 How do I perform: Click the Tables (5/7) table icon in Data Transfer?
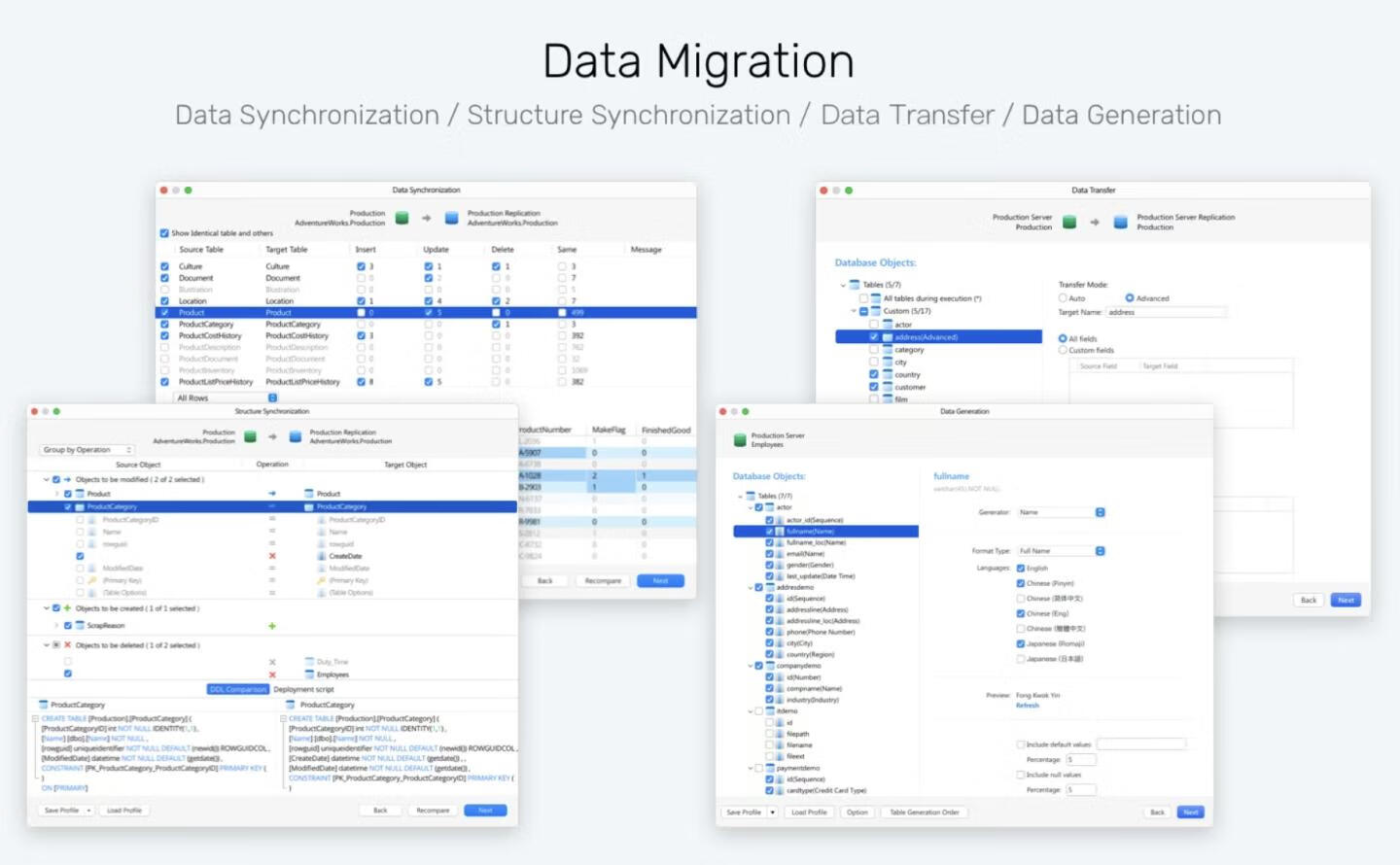pyautogui.click(x=855, y=285)
